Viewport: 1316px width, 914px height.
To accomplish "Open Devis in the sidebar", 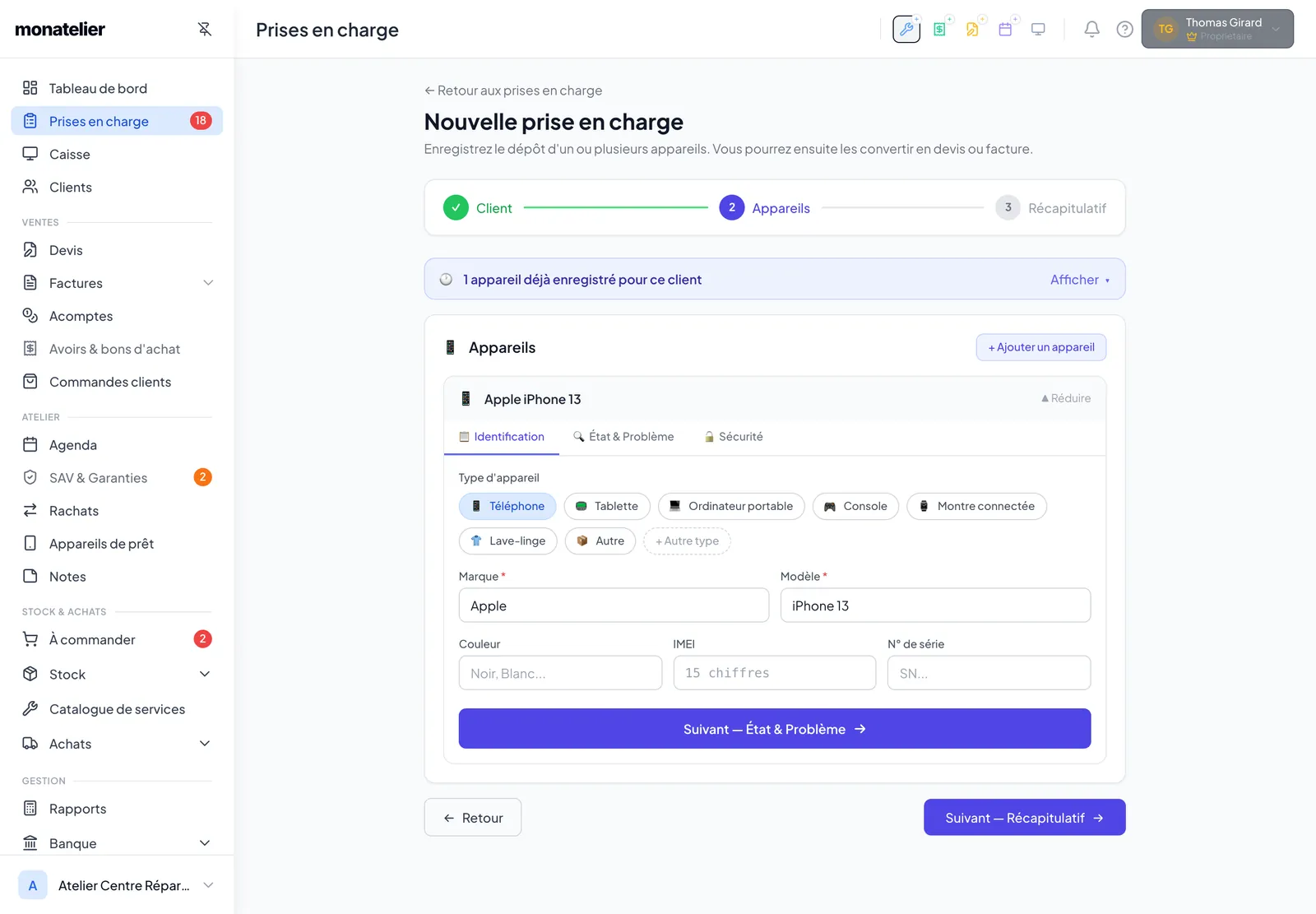I will 117,250.
